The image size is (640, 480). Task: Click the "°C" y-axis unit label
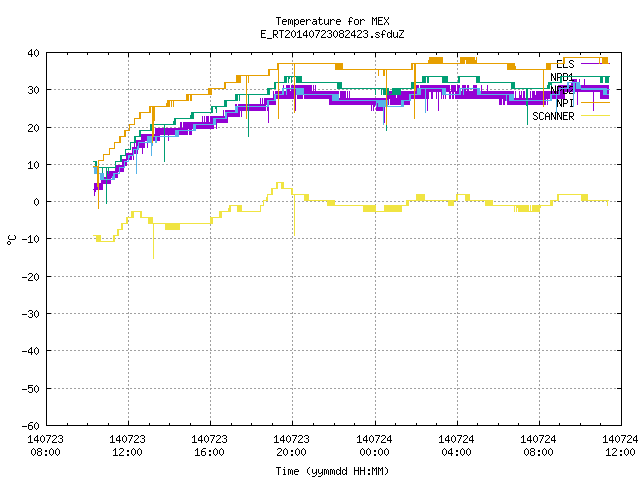point(11,240)
